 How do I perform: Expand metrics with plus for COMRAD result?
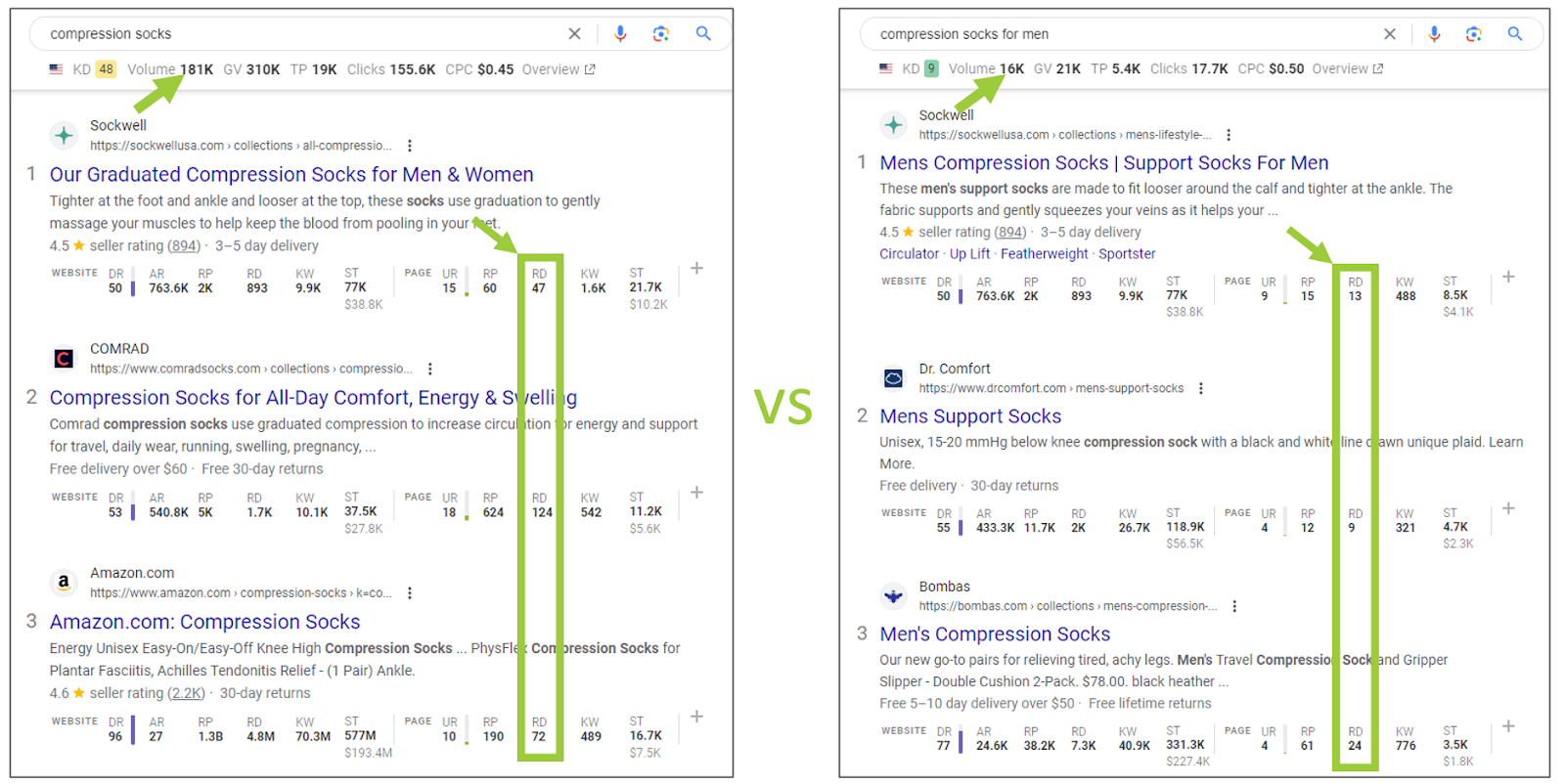point(696,492)
